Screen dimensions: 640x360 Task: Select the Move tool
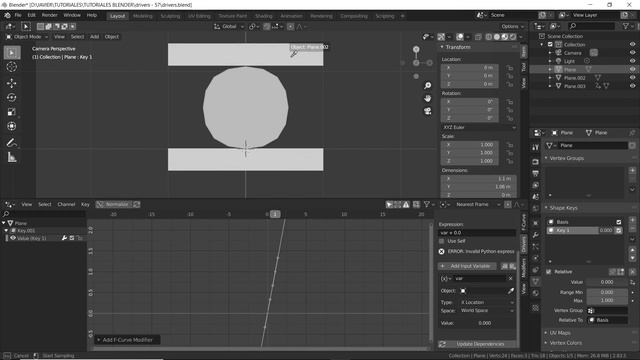[x=12, y=83]
